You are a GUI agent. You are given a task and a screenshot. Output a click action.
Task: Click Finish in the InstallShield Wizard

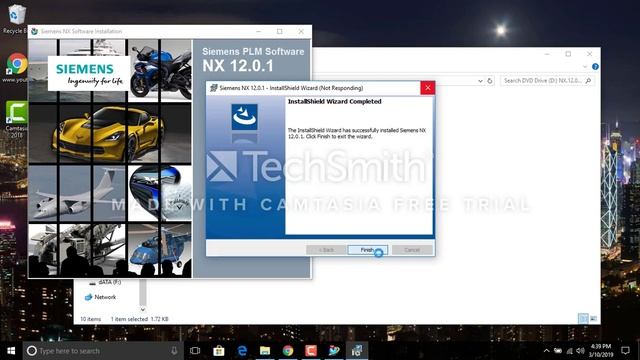click(367, 250)
